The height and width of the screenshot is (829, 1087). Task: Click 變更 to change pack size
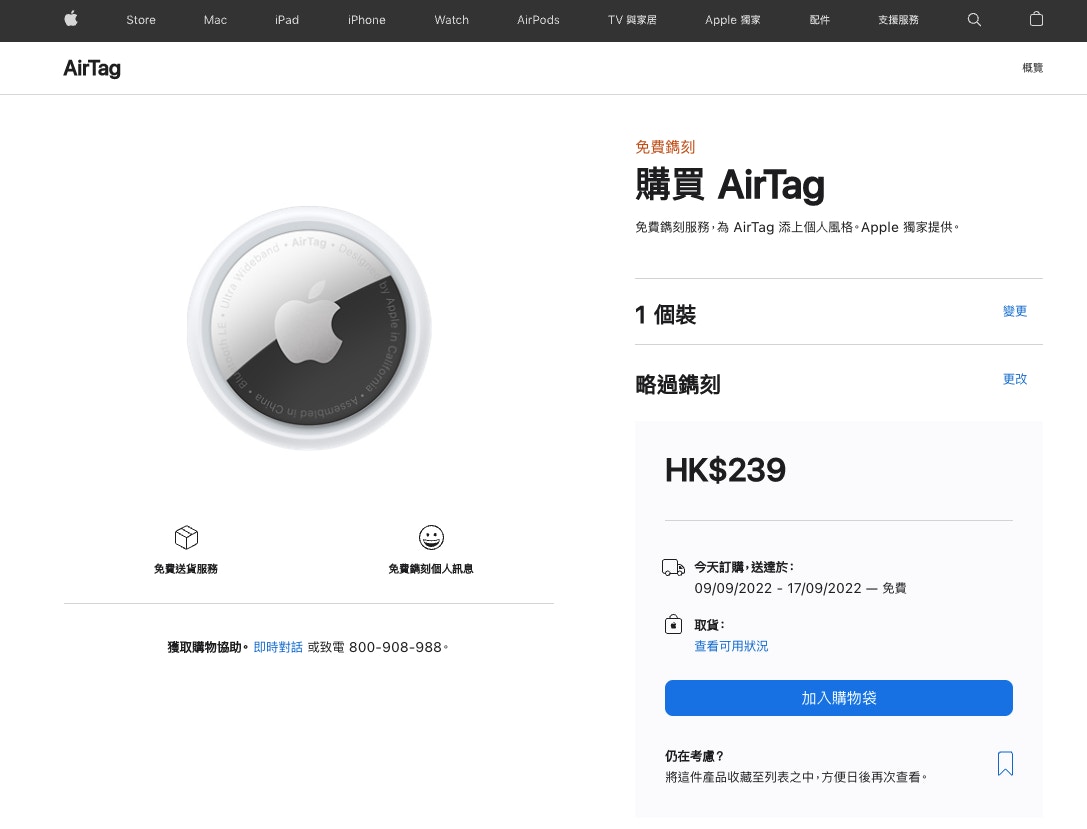click(x=1015, y=311)
